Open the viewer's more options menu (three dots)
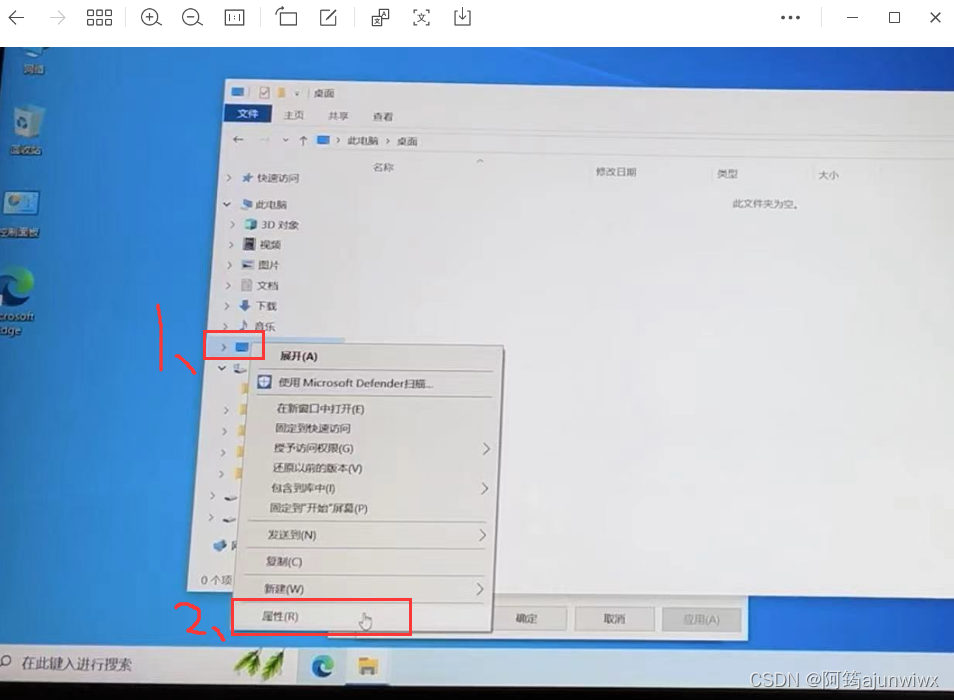This screenshot has width=954, height=700. (790, 18)
